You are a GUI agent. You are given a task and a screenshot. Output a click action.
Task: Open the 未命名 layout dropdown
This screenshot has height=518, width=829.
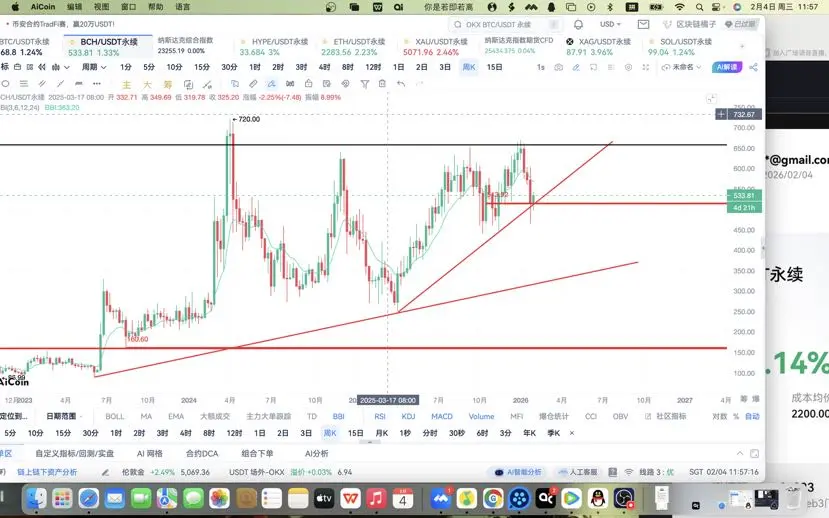pyautogui.click(x=681, y=67)
